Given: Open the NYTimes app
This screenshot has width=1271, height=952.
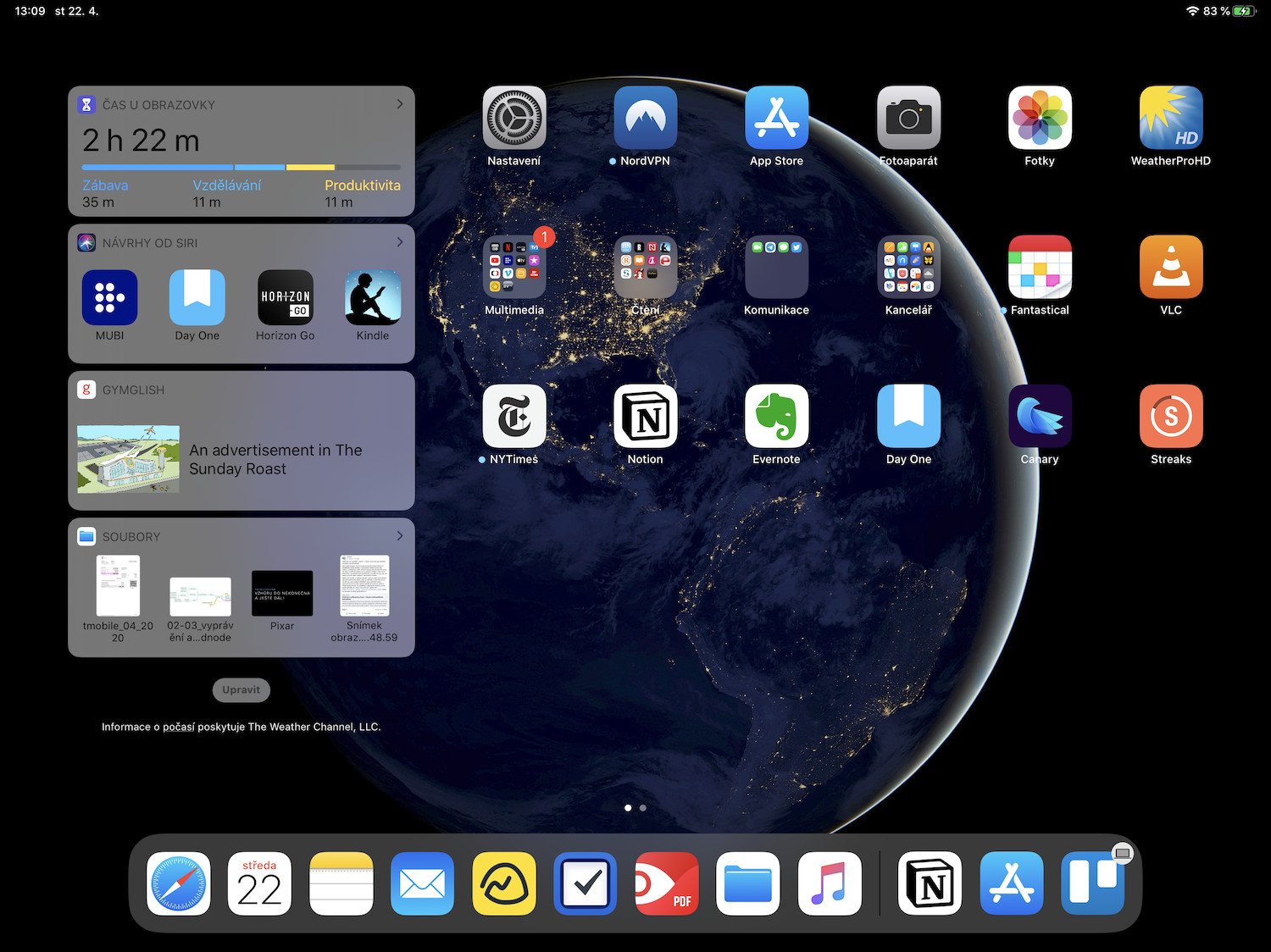Looking at the screenshot, I should [x=514, y=416].
